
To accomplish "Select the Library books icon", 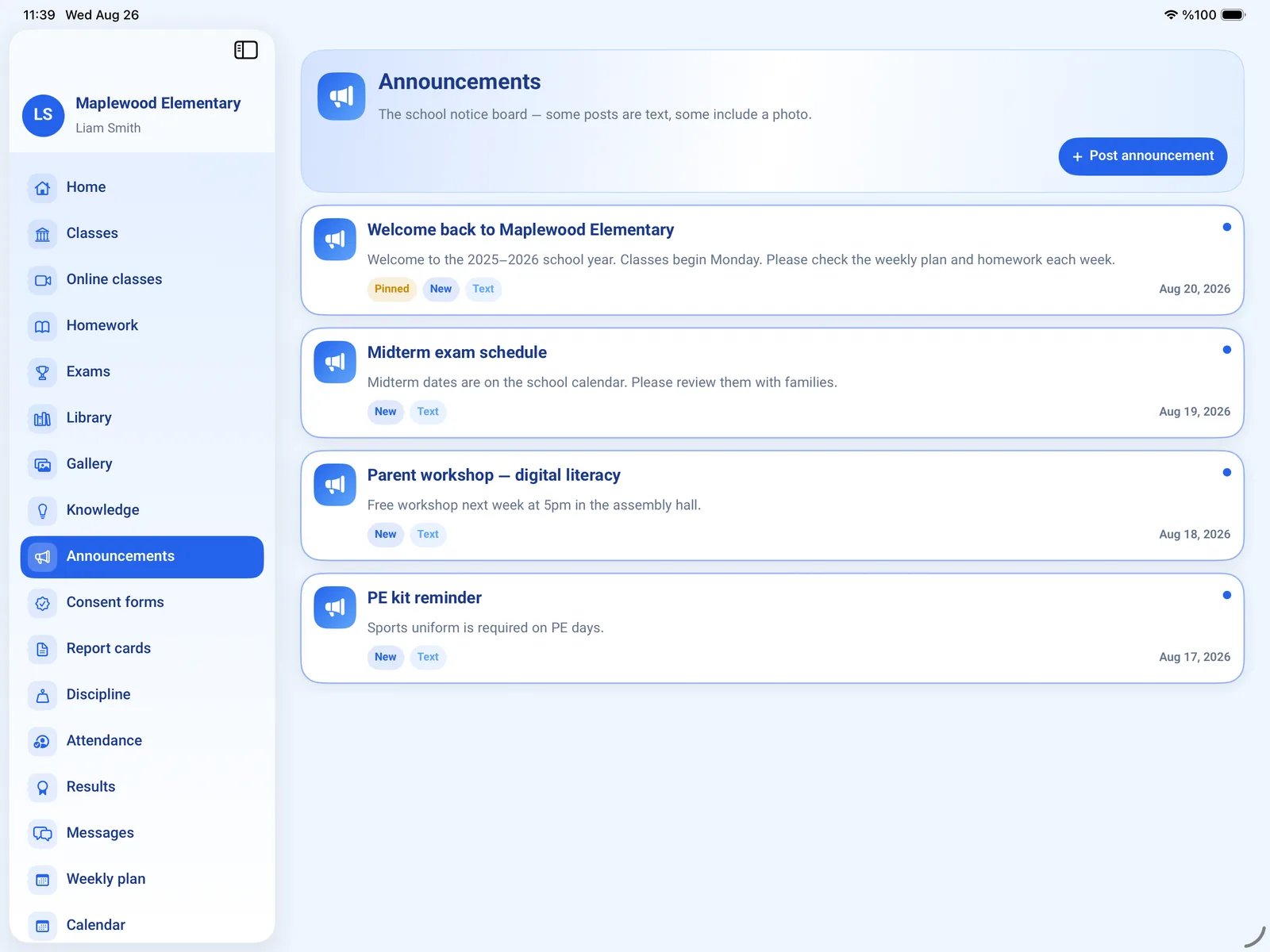I will [43, 418].
